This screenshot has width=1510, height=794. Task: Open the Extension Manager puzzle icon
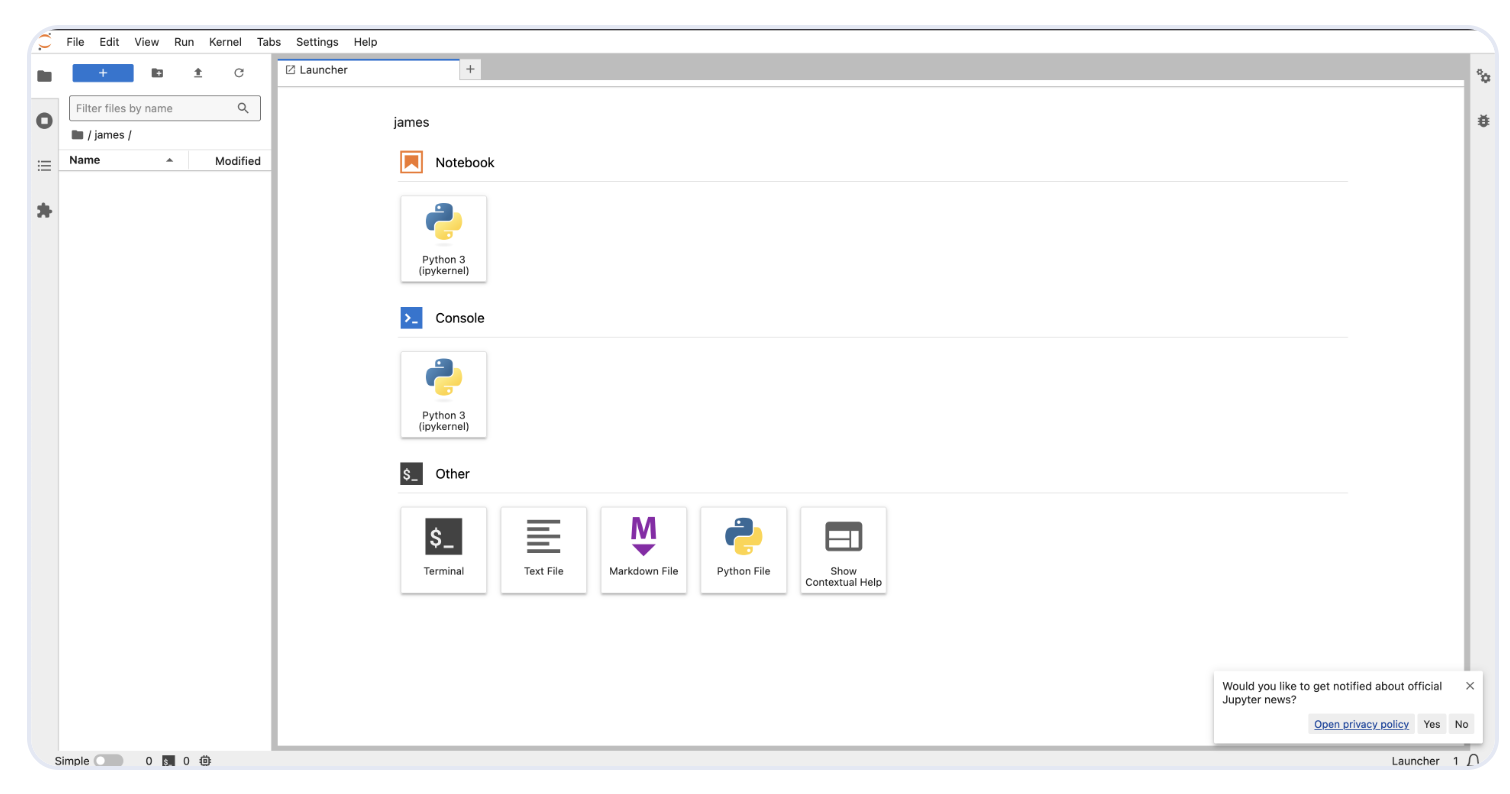tap(44, 211)
